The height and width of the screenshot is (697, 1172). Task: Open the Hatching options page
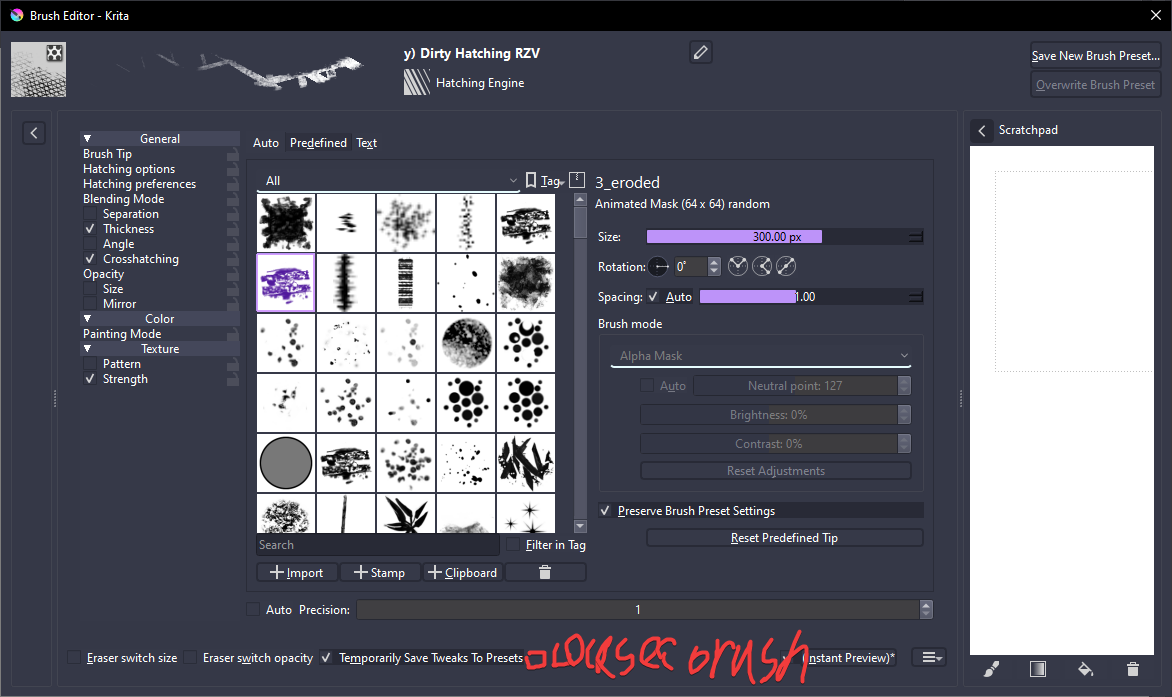129,169
